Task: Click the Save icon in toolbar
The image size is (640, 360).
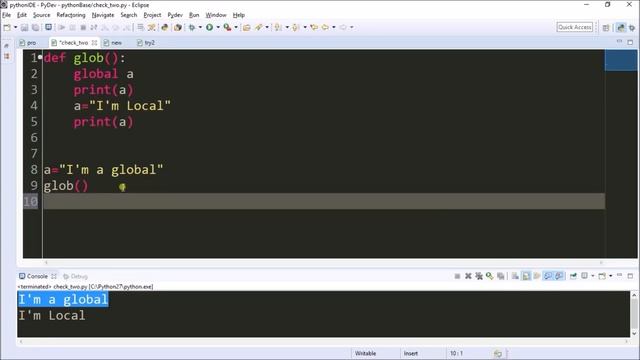Action: pyautogui.click(x=24, y=27)
